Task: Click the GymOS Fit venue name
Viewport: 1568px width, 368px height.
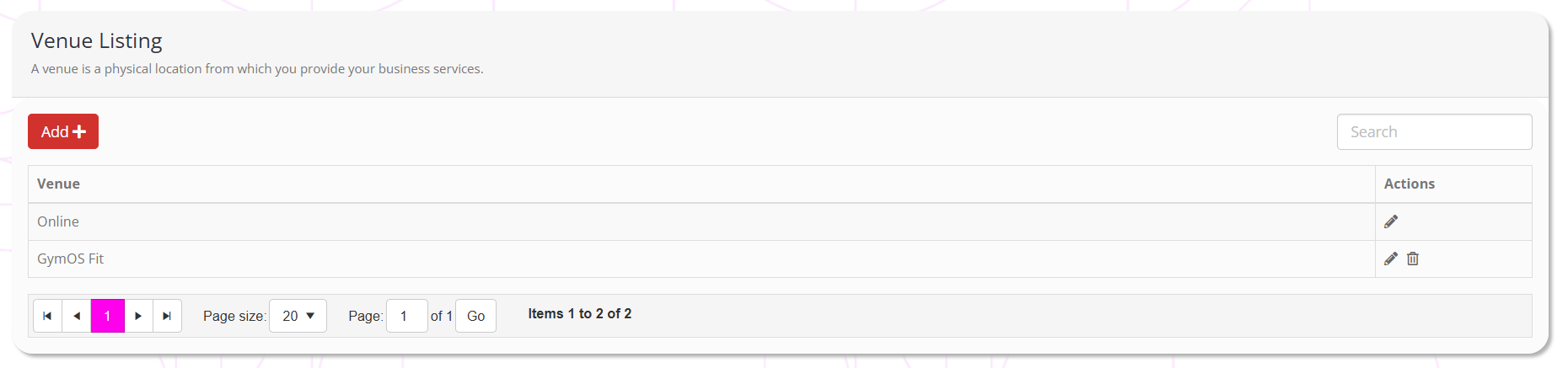Action: click(x=71, y=259)
